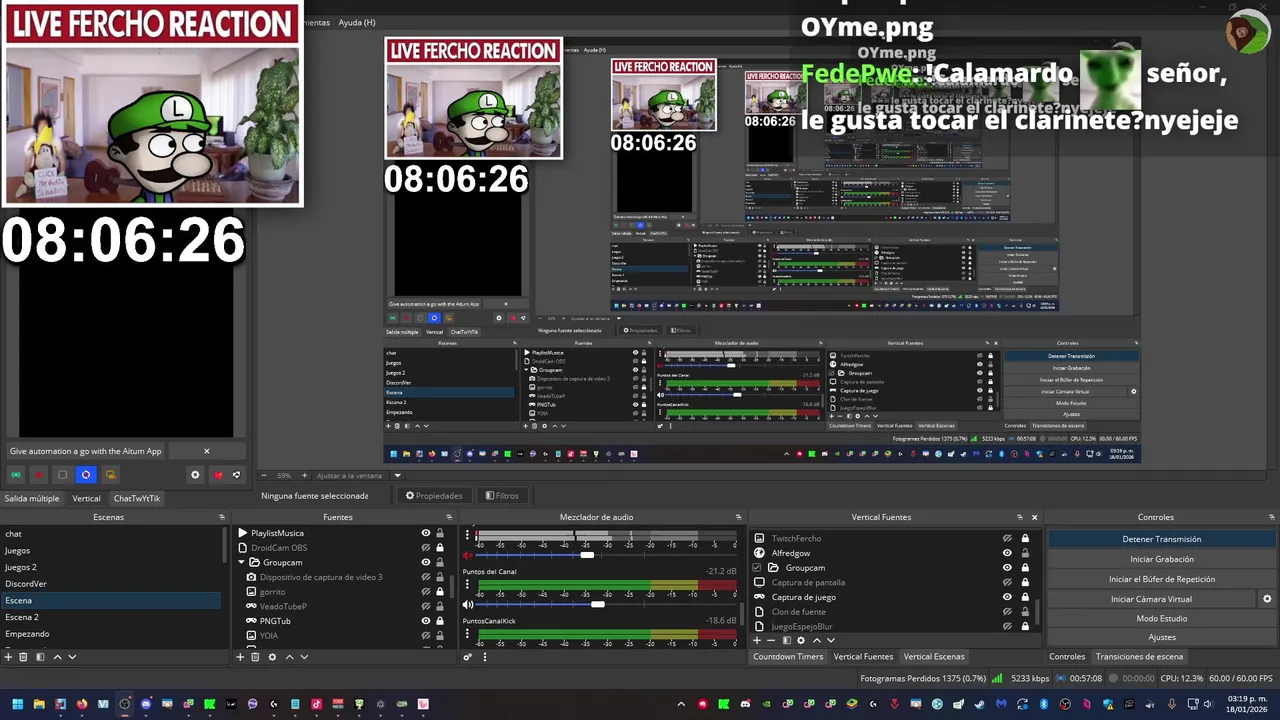Click the Aitum green streaming icon
This screenshot has height=720, width=1280.
[16, 475]
